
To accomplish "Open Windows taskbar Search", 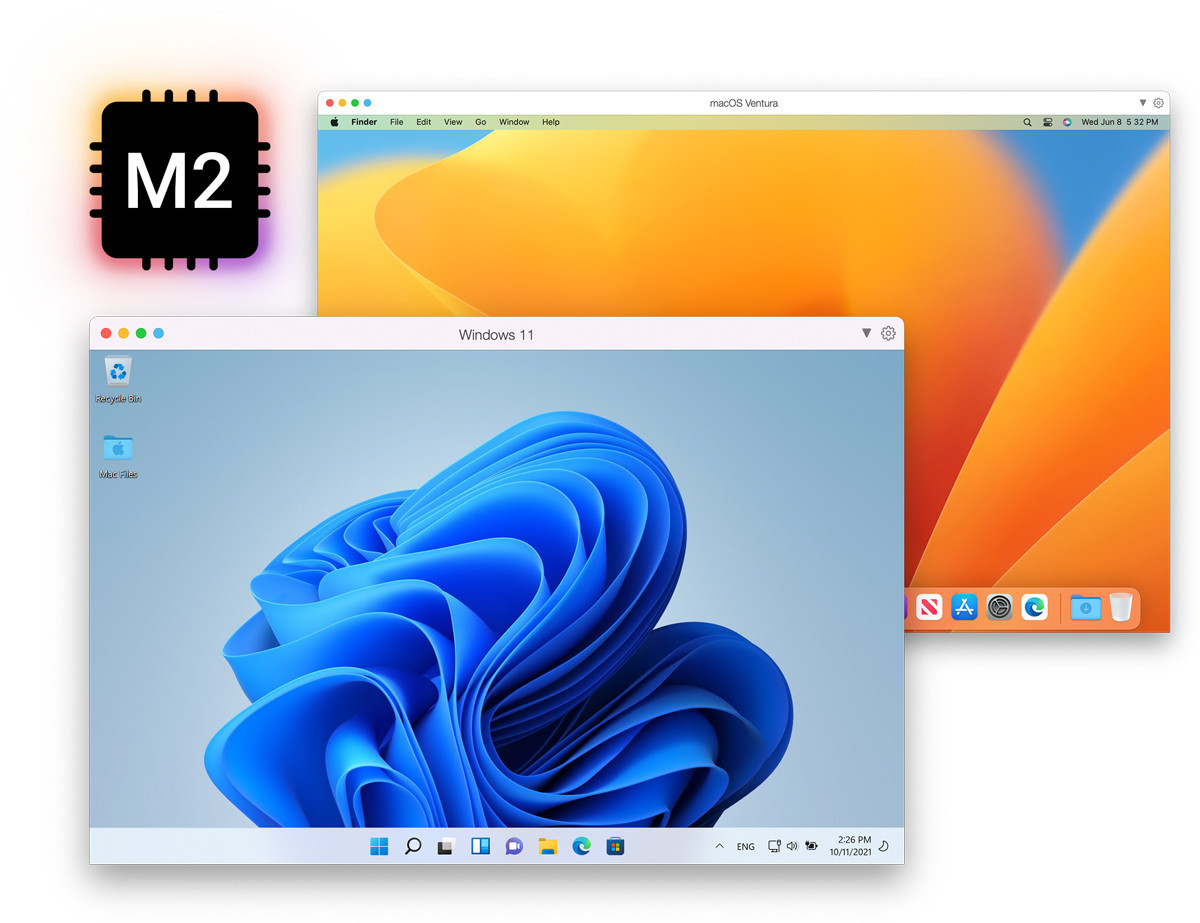I will [413, 847].
